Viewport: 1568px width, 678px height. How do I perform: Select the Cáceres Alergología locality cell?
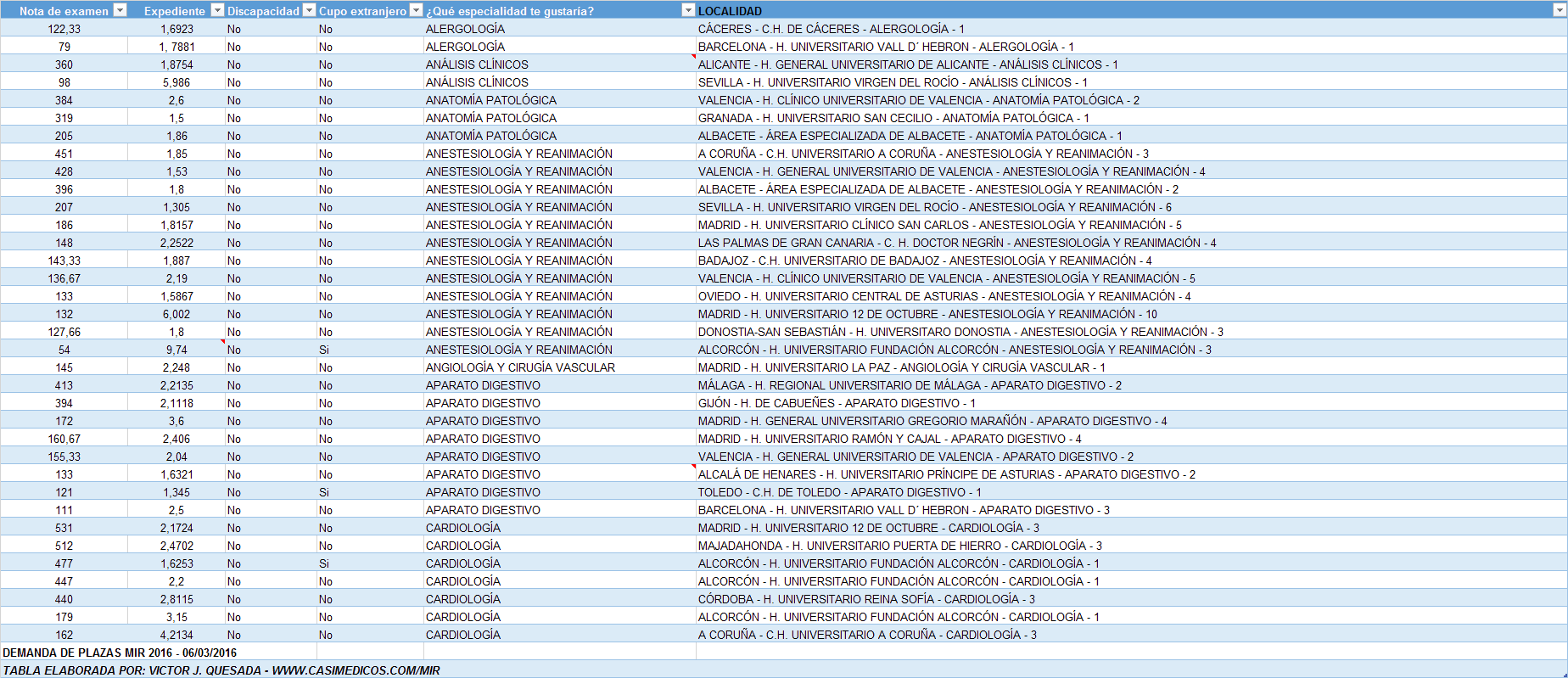1131,29
